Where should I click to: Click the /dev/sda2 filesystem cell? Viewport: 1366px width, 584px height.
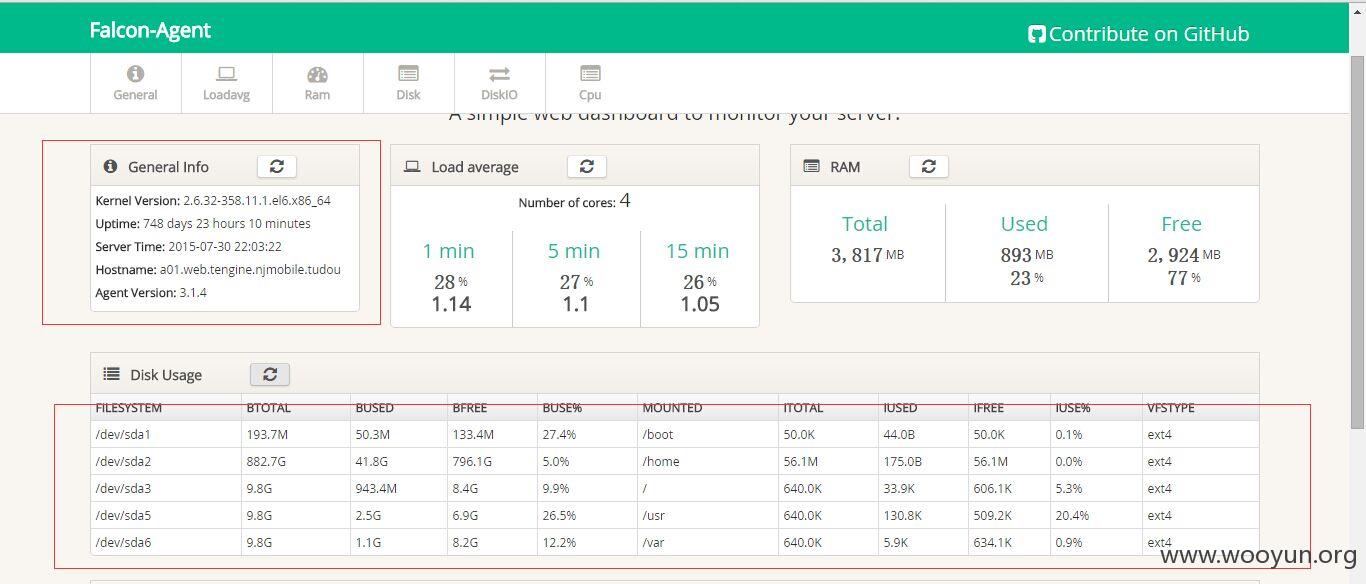pos(166,461)
